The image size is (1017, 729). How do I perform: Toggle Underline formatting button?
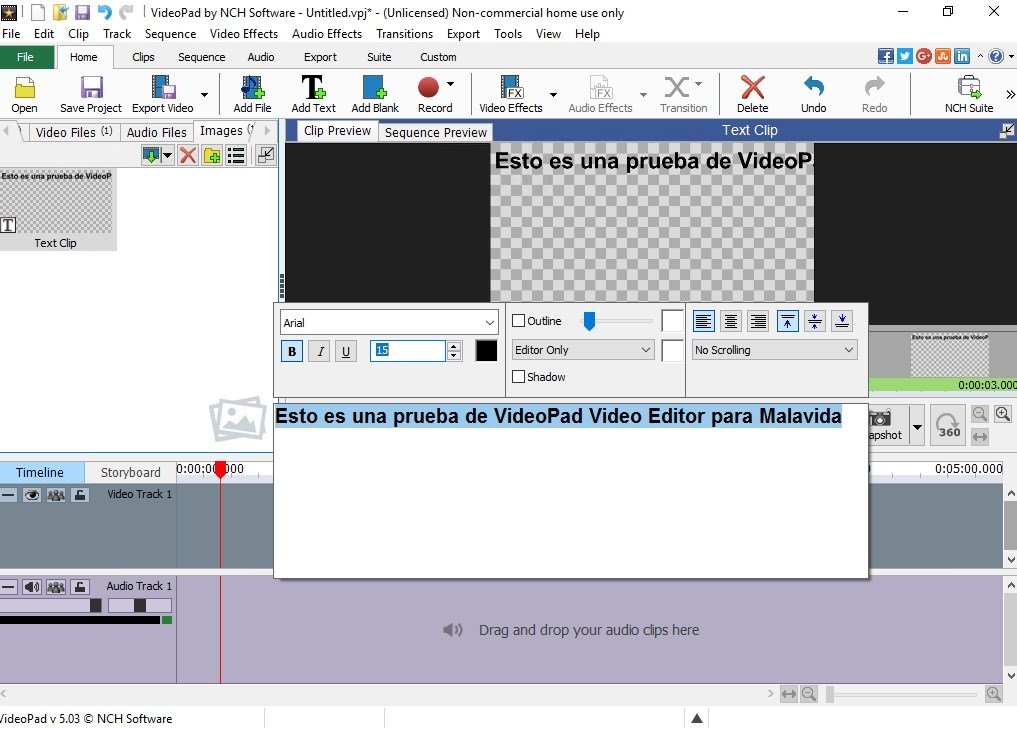(x=346, y=351)
